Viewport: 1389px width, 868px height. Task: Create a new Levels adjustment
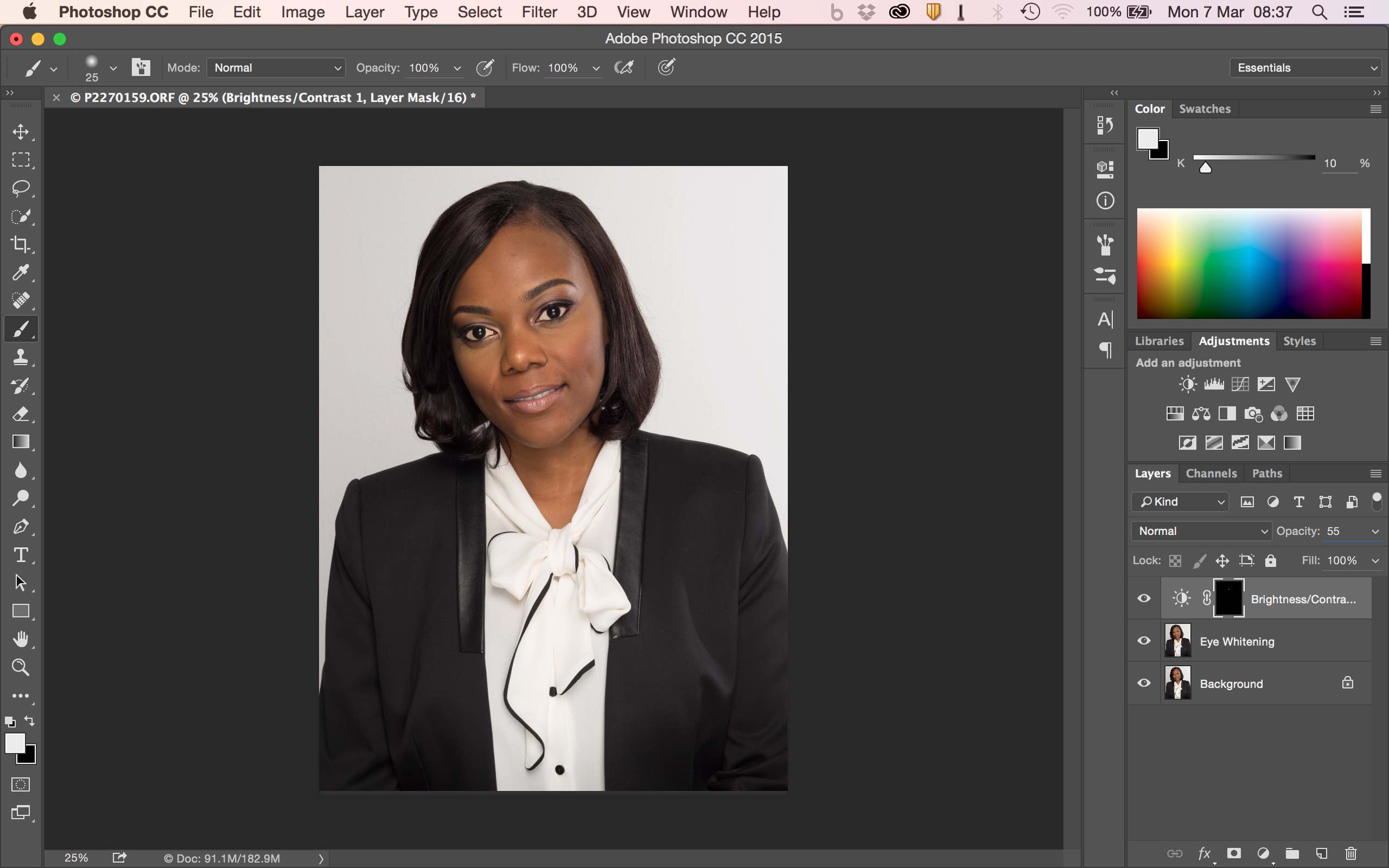[1213, 384]
